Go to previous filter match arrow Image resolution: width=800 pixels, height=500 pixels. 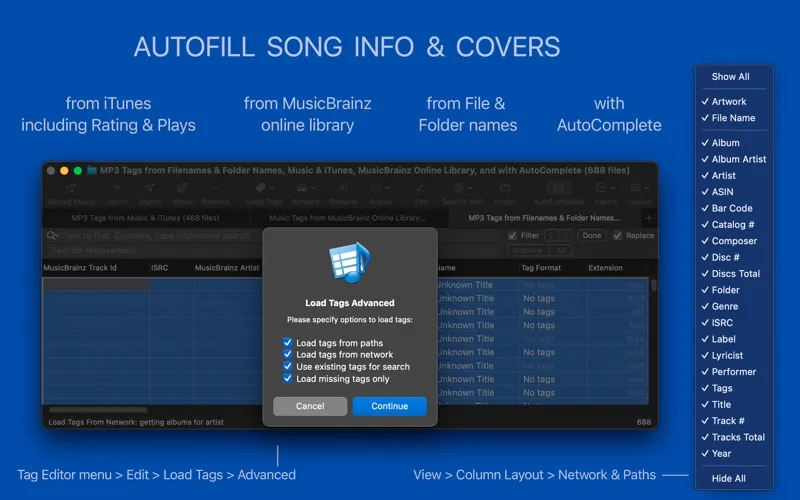coord(551,235)
